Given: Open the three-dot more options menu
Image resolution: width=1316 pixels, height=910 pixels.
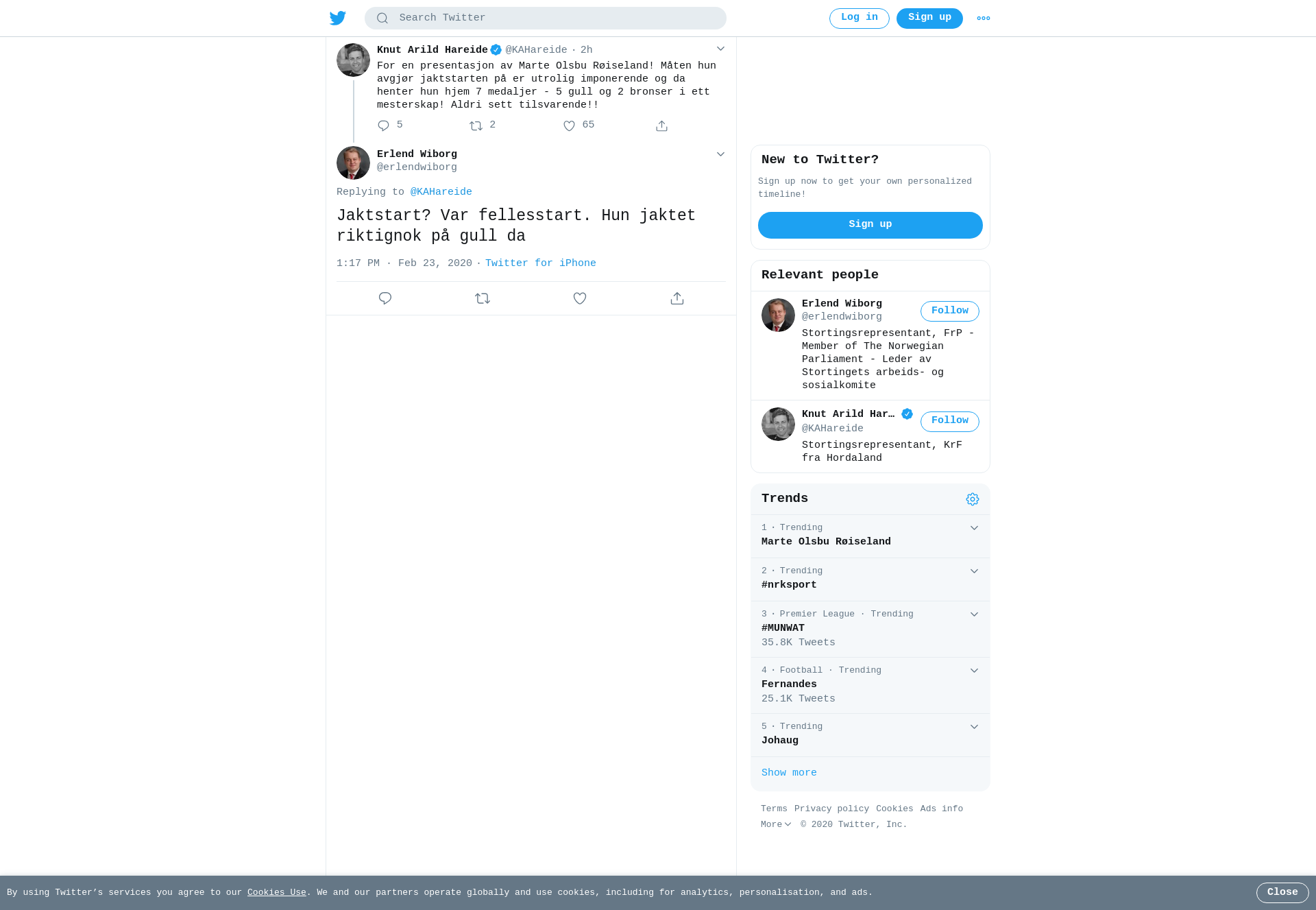Looking at the screenshot, I should click(984, 19).
